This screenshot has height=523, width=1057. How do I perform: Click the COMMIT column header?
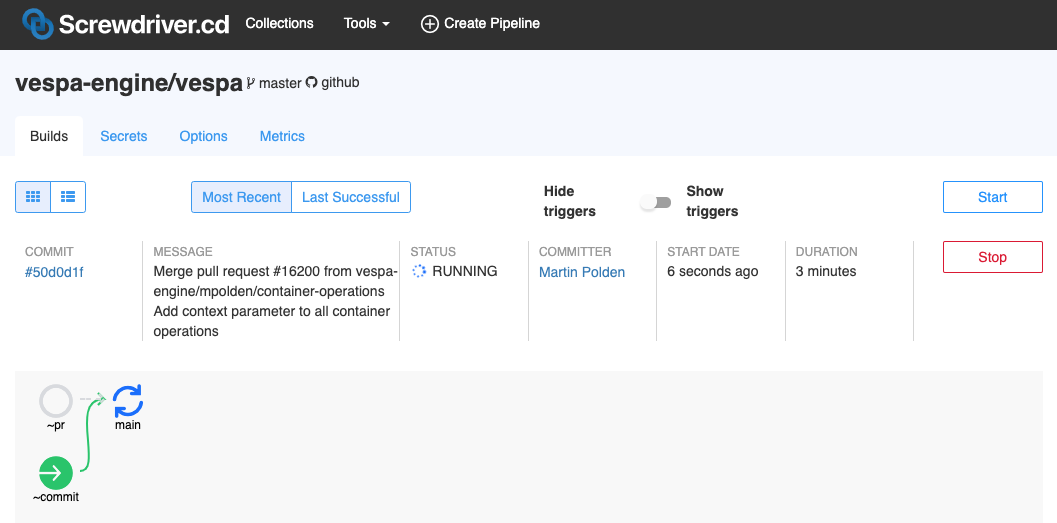click(49, 251)
